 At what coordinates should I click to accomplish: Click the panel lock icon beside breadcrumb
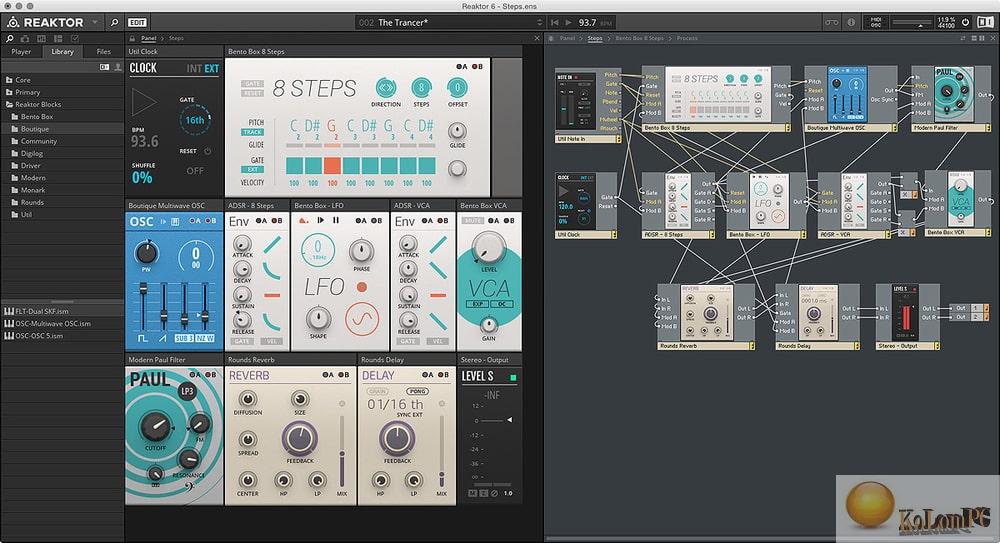click(x=132, y=38)
